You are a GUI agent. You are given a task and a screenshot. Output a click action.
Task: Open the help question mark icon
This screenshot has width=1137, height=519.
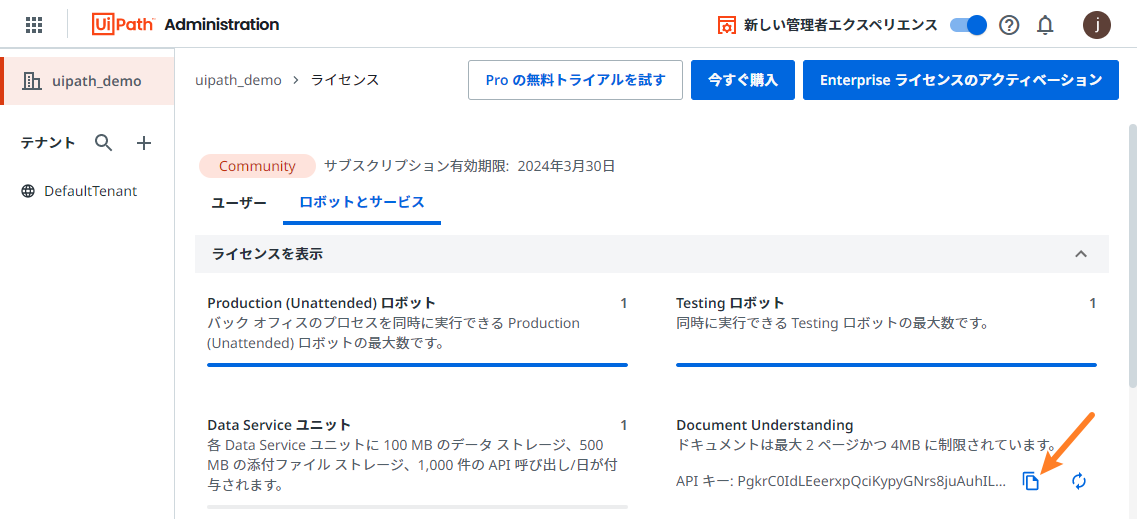(1009, 25)
